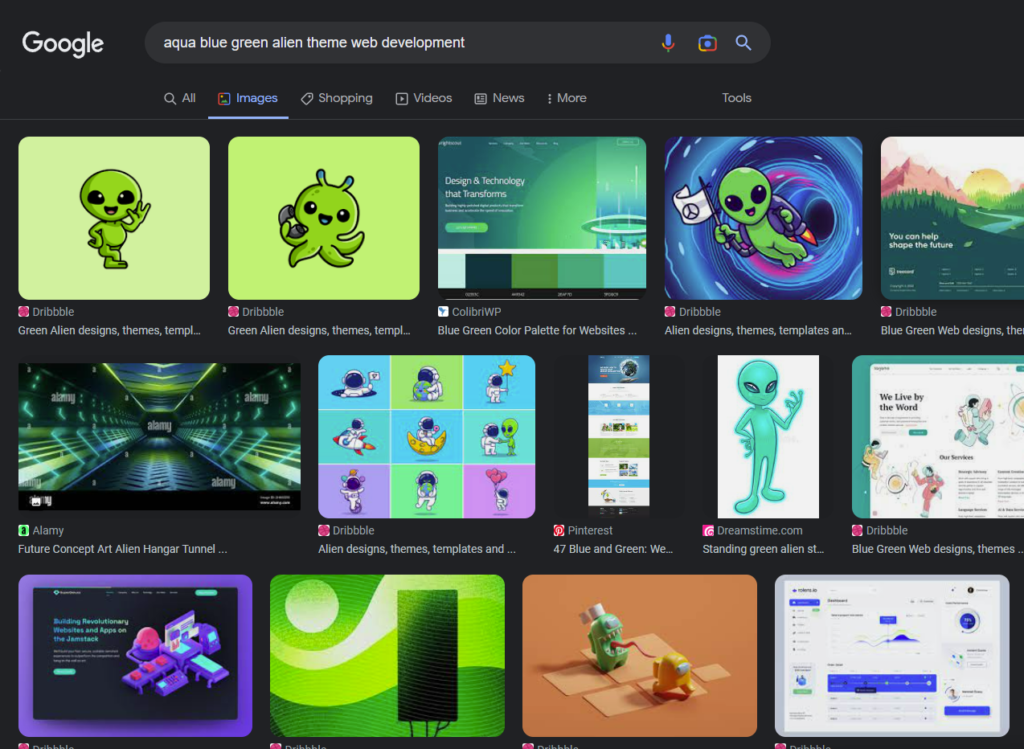
Task: Open Google Lens image search
Action: tap(707, 43)
